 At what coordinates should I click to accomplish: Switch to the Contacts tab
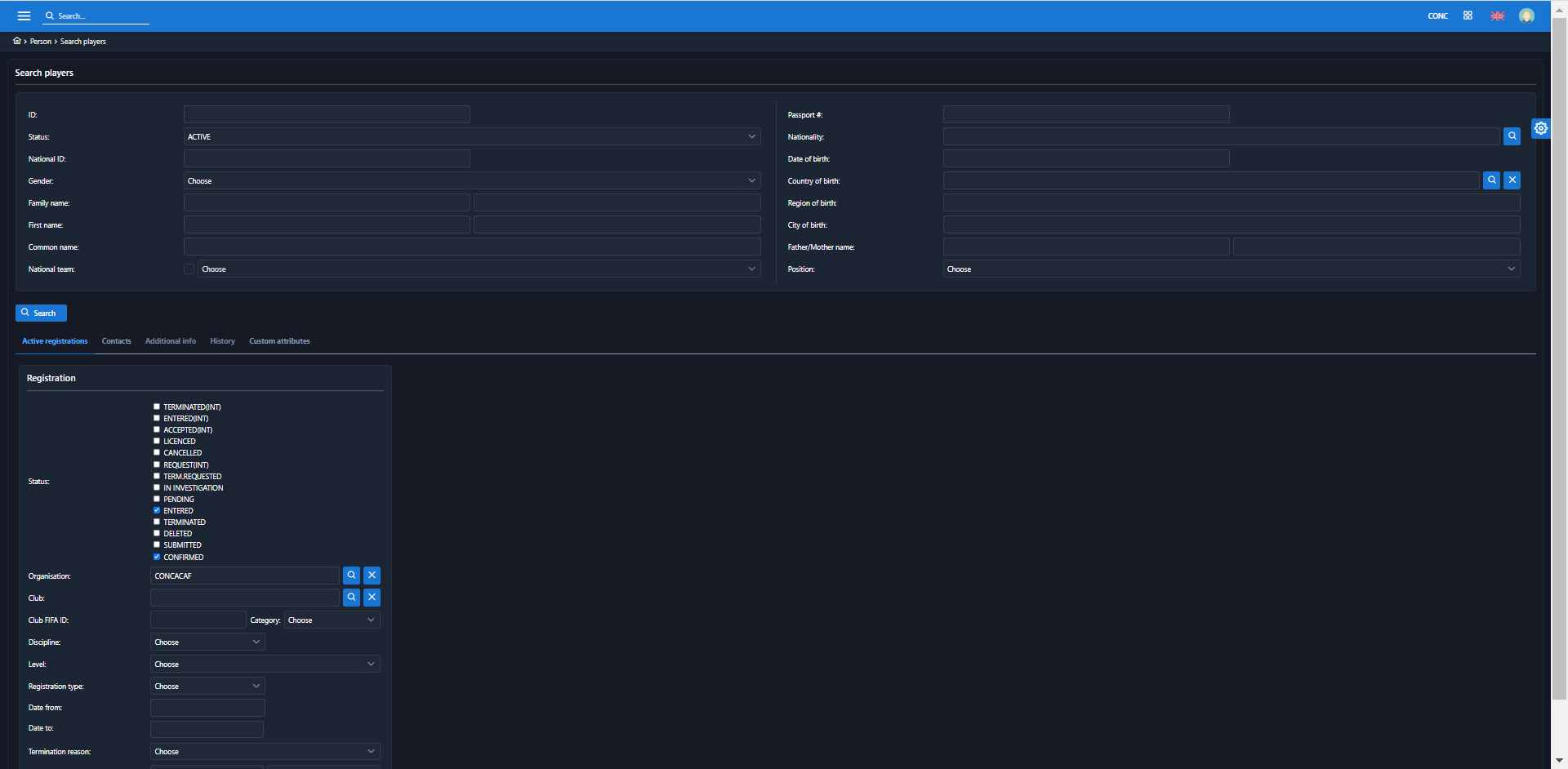click(116, 341)
